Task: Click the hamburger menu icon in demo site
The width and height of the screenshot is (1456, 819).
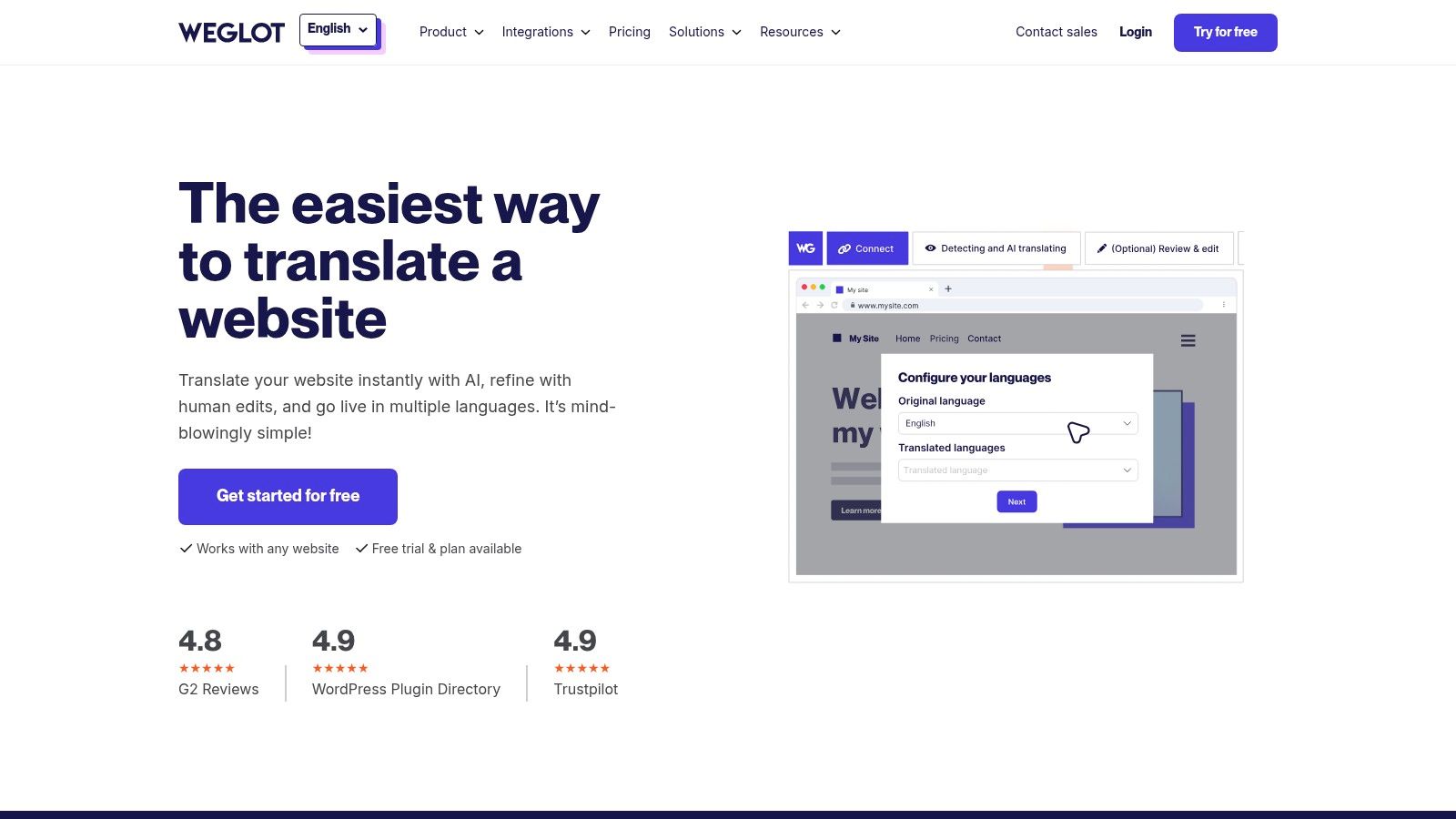Action: tap(1188, 341)
